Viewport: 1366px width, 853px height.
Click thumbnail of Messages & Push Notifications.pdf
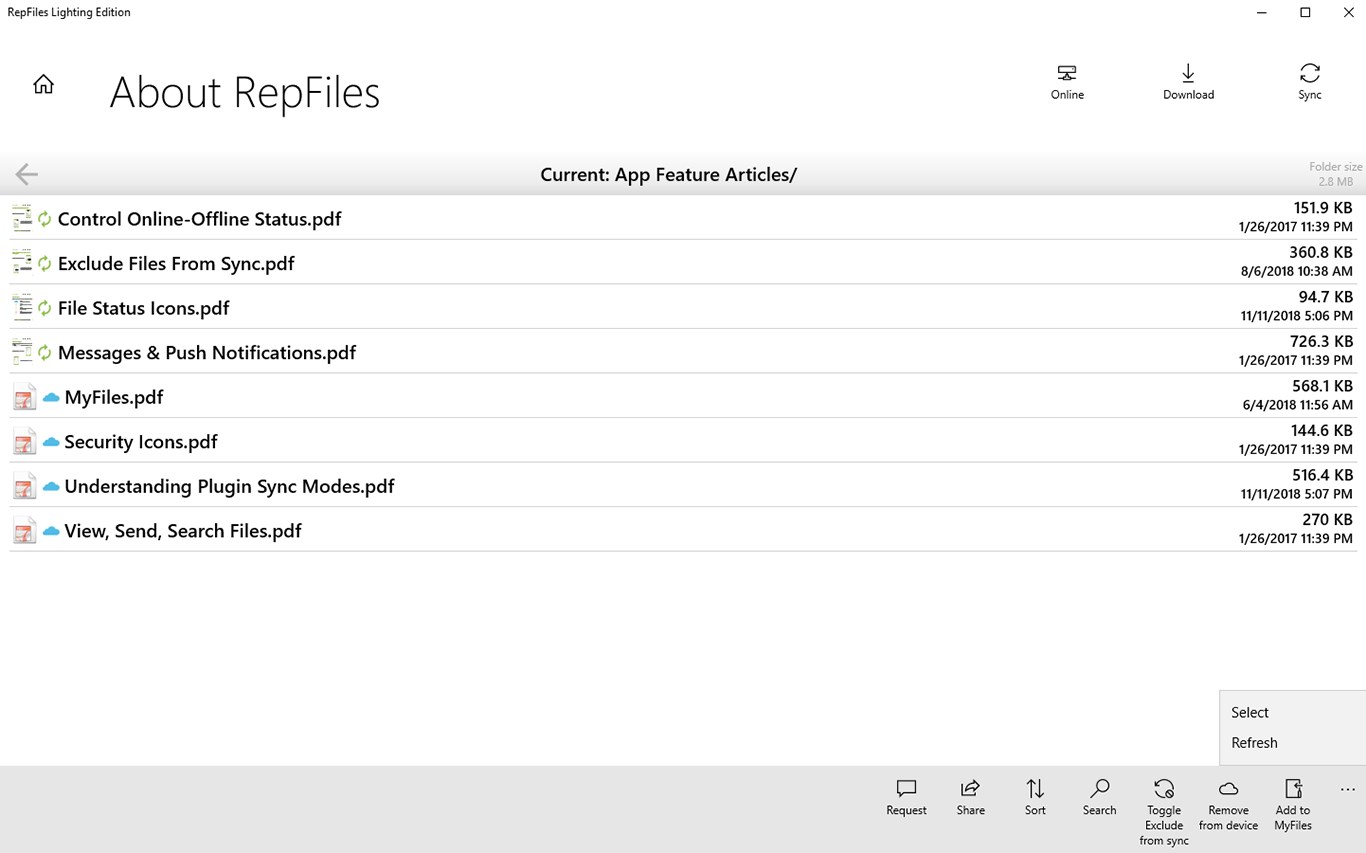point(22,352)
